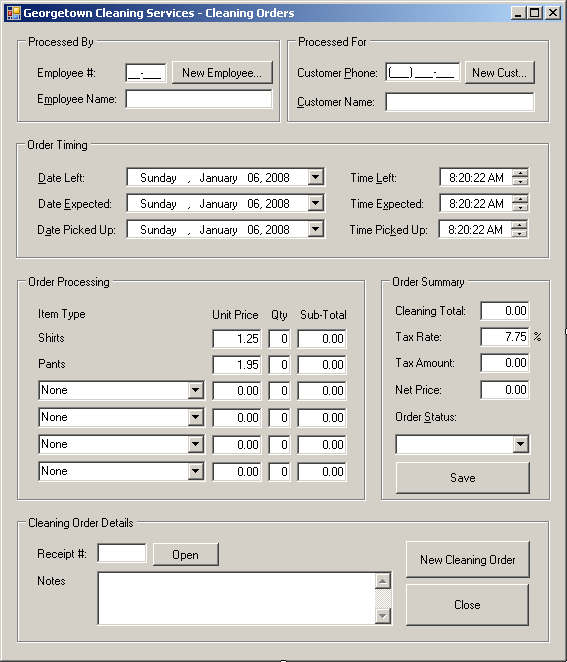The width and height of the screenshot is (567, 662).
Task: Click inside the Notes text area
Action: [x=236, y=598]
